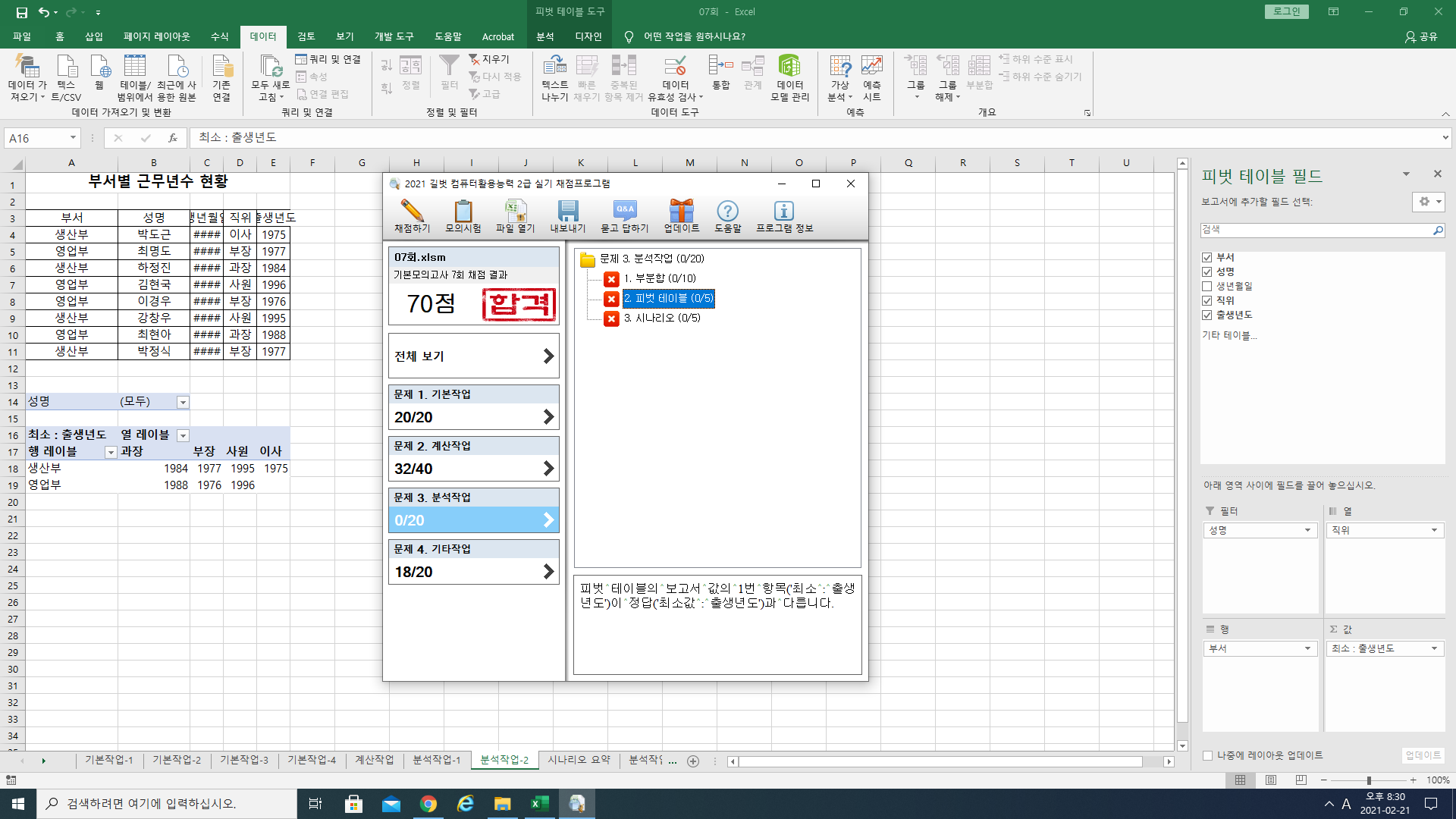
Task: Click the pivot field search box
Action: point(1316,230)
